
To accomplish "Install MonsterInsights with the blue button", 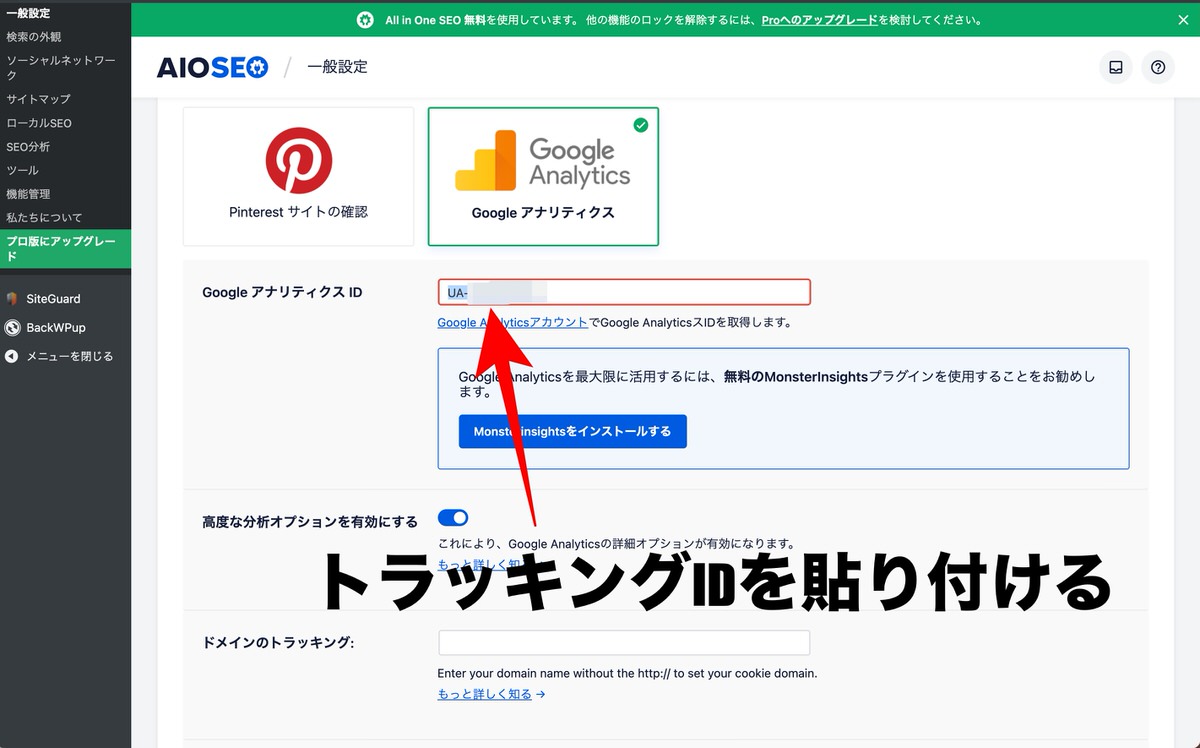I will (x=573, y=431).
